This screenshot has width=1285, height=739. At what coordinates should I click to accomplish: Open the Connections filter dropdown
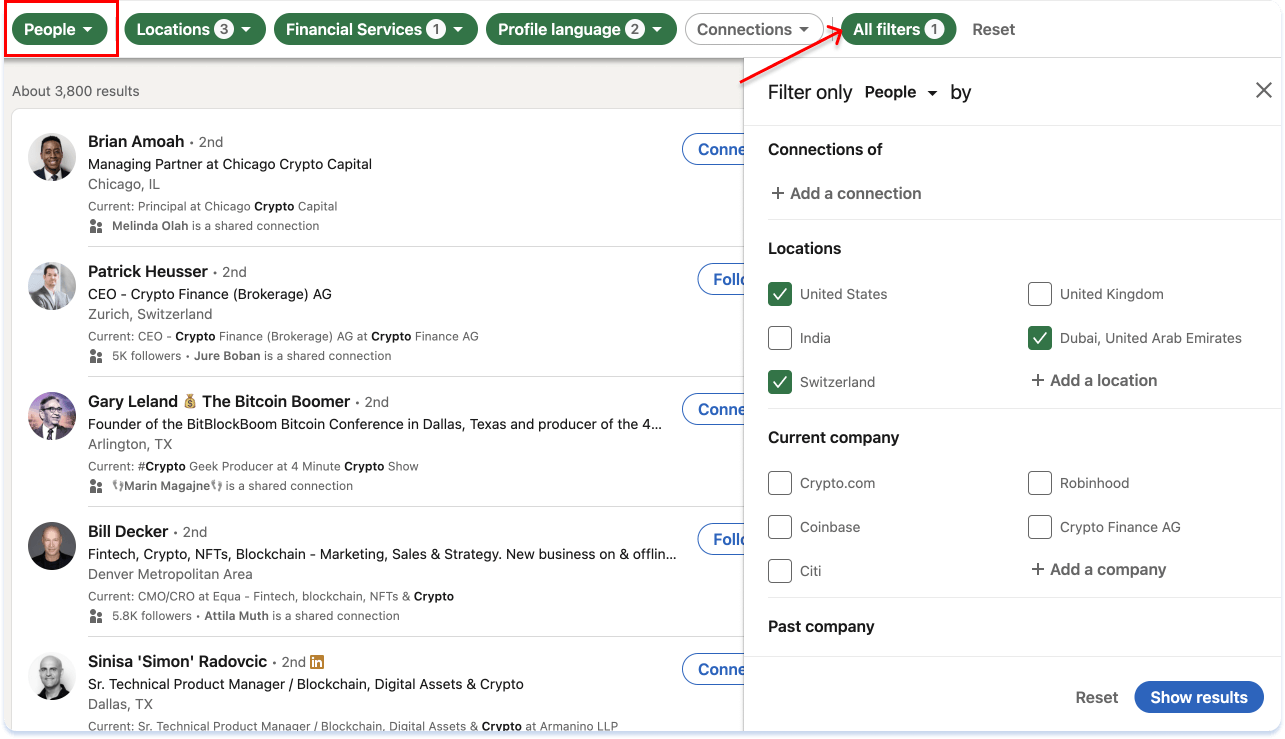754,29
